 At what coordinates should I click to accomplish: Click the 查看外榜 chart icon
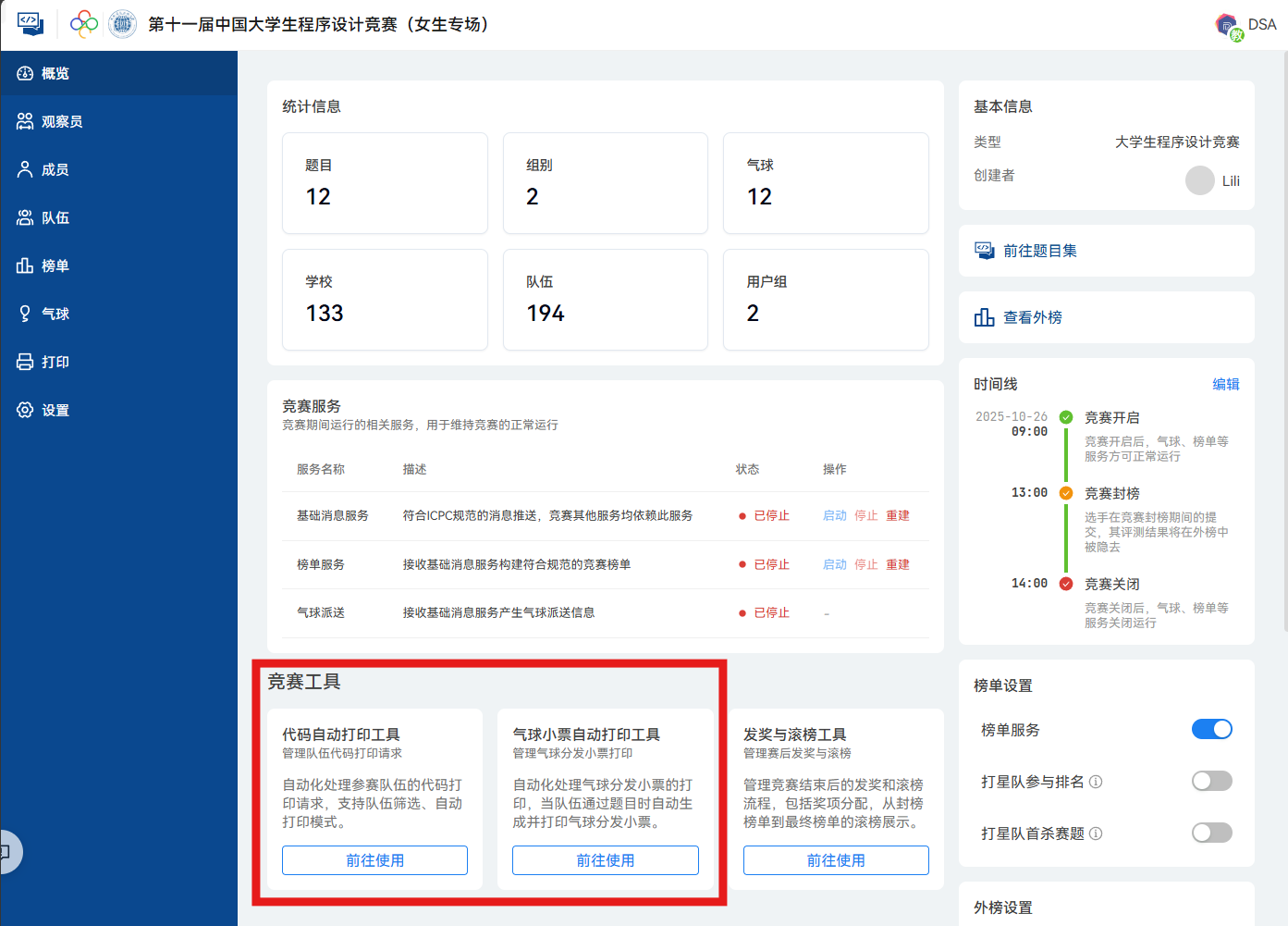click(x=984, y=317)
